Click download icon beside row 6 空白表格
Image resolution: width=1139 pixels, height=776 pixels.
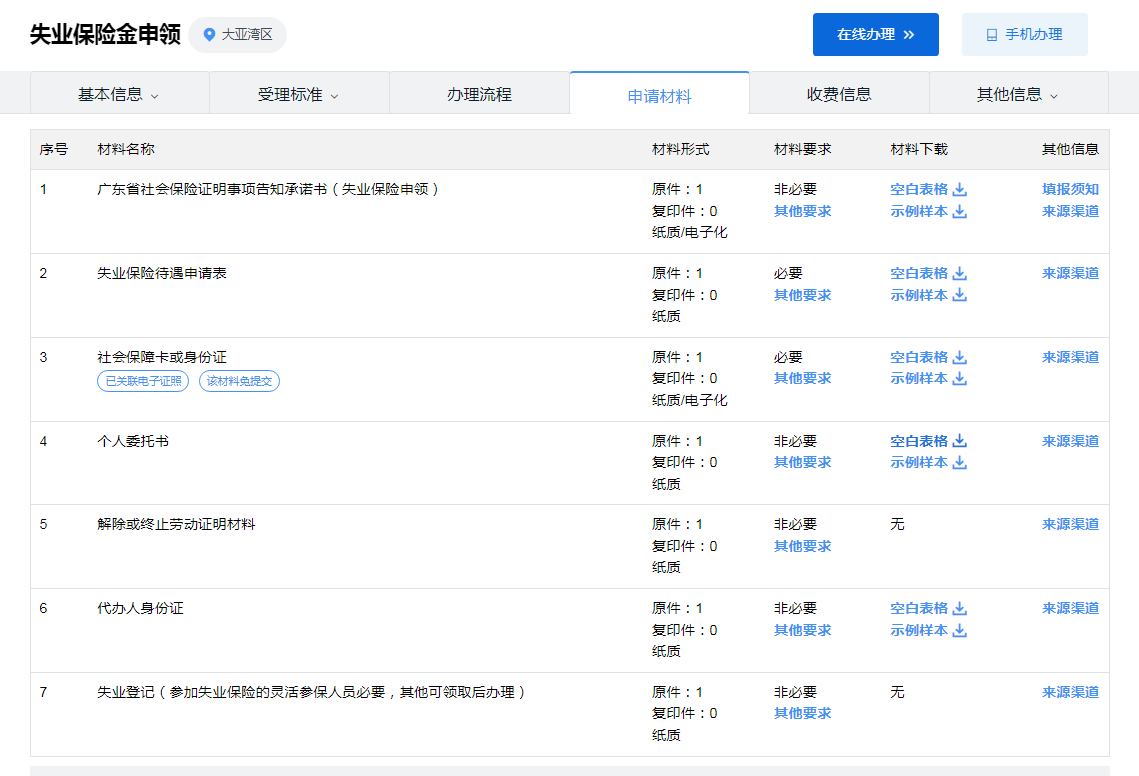960,608
